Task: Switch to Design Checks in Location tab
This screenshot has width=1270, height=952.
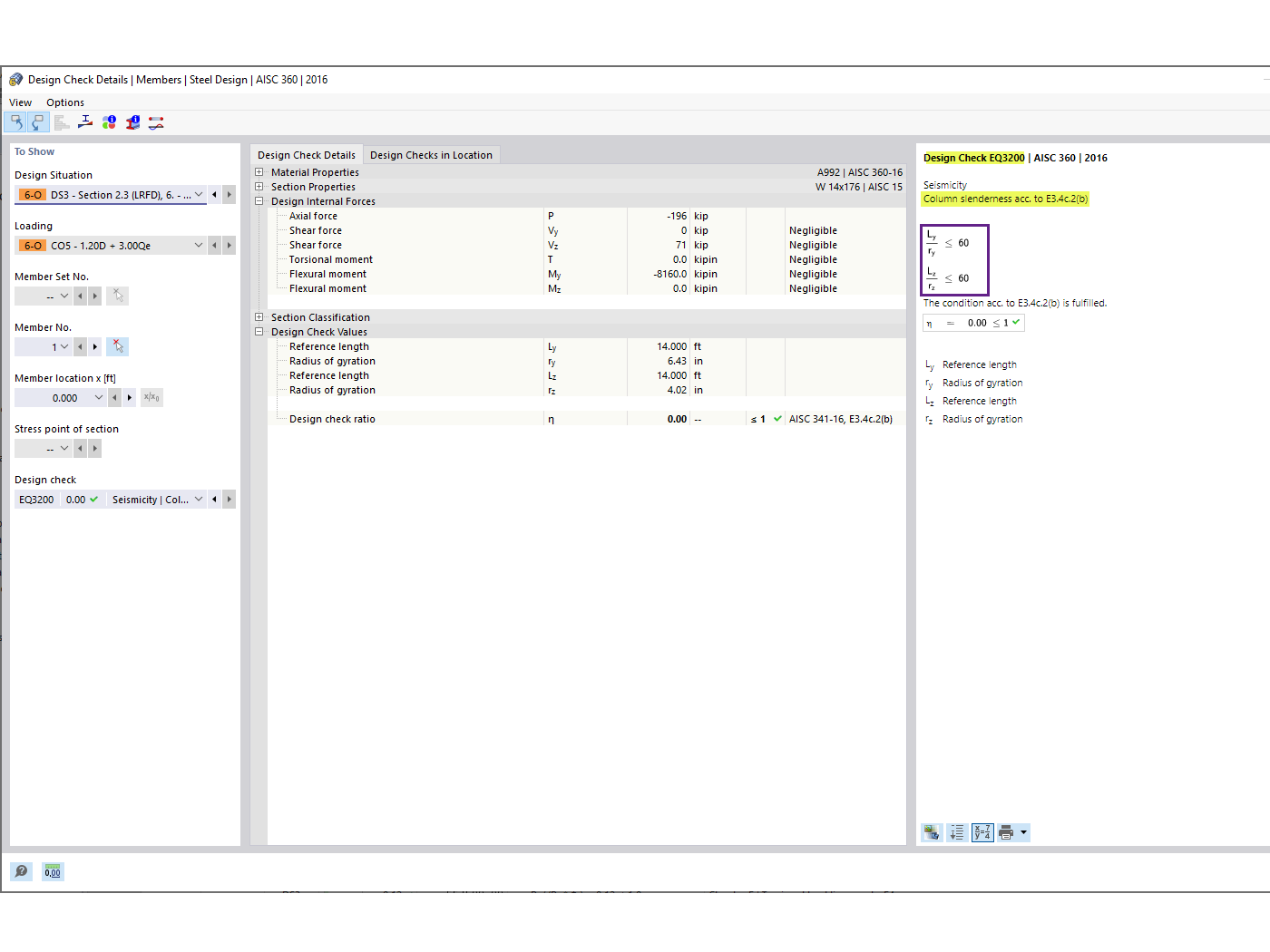Action: (x=431, y=155)
